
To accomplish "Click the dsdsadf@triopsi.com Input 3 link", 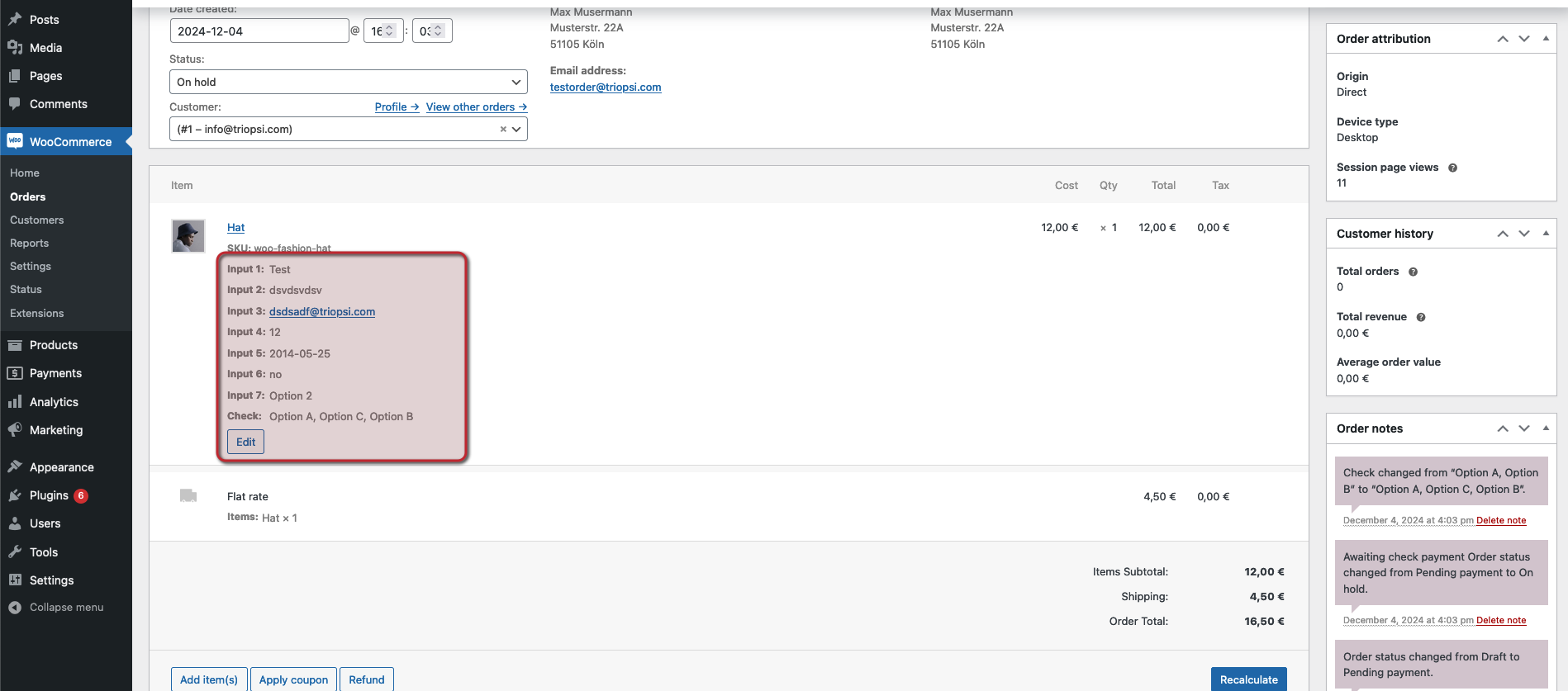I will point(322,311).
